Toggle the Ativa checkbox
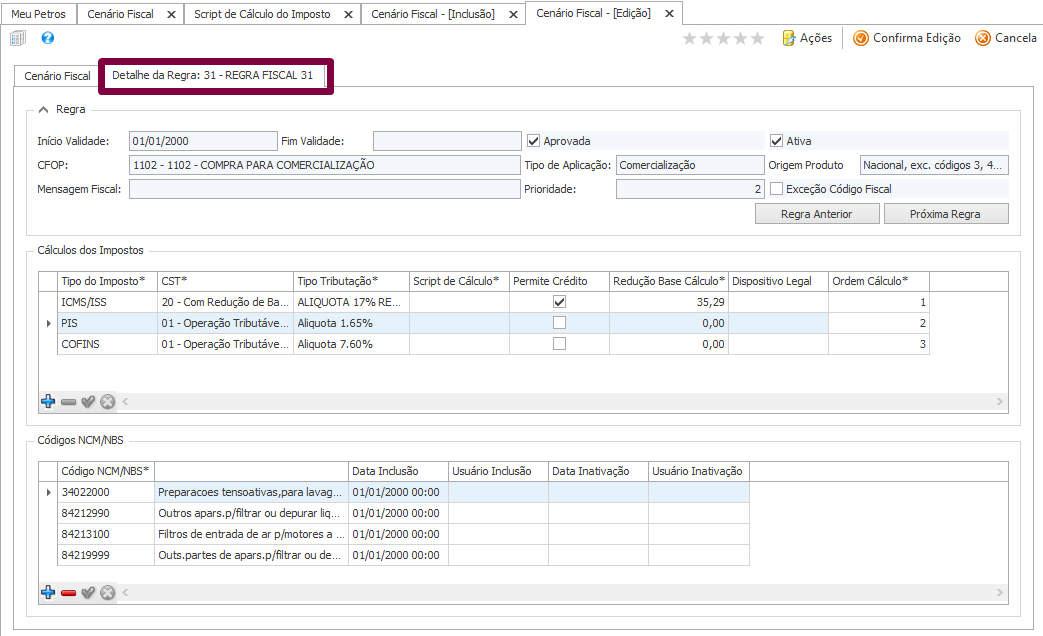 776,141
